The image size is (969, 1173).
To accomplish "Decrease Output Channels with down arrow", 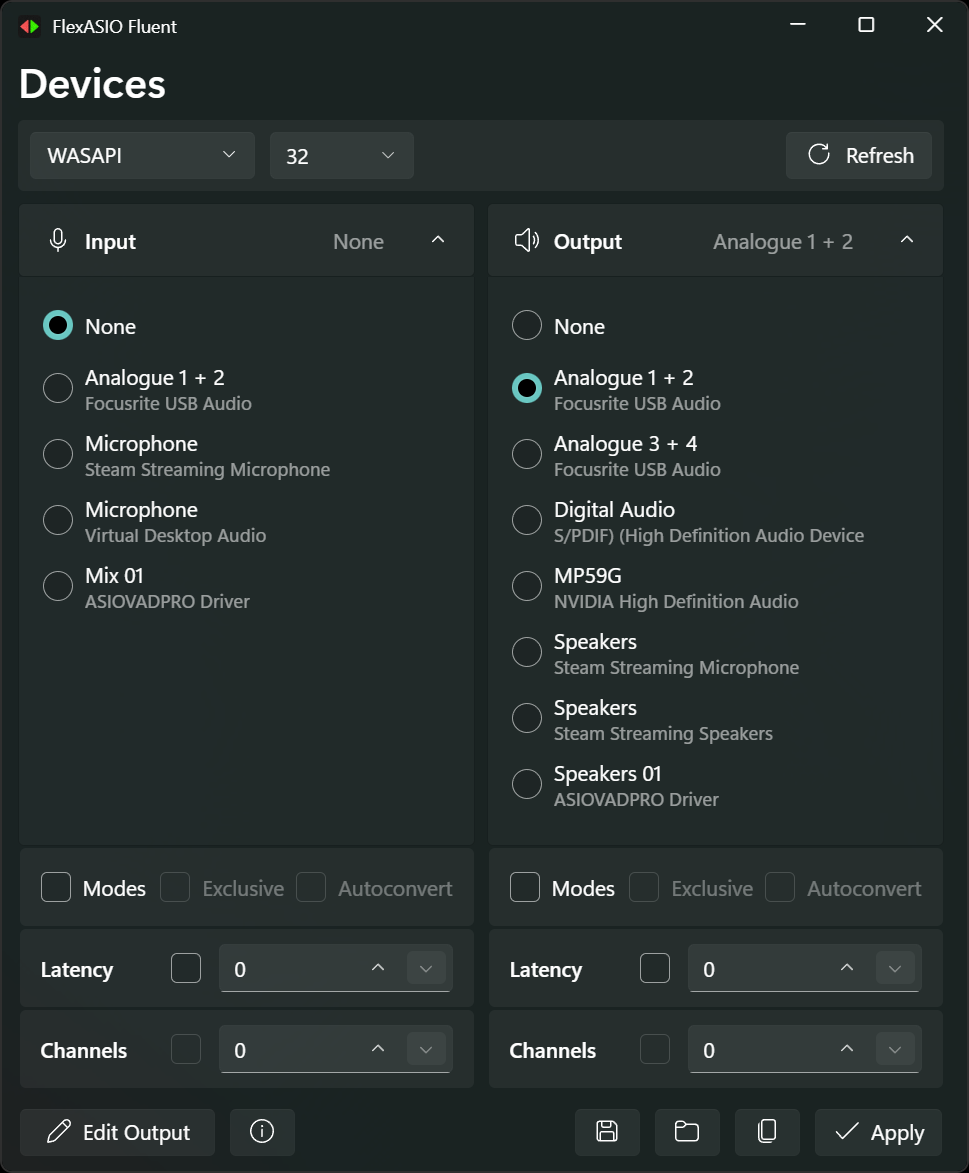I will (895, 1049).
